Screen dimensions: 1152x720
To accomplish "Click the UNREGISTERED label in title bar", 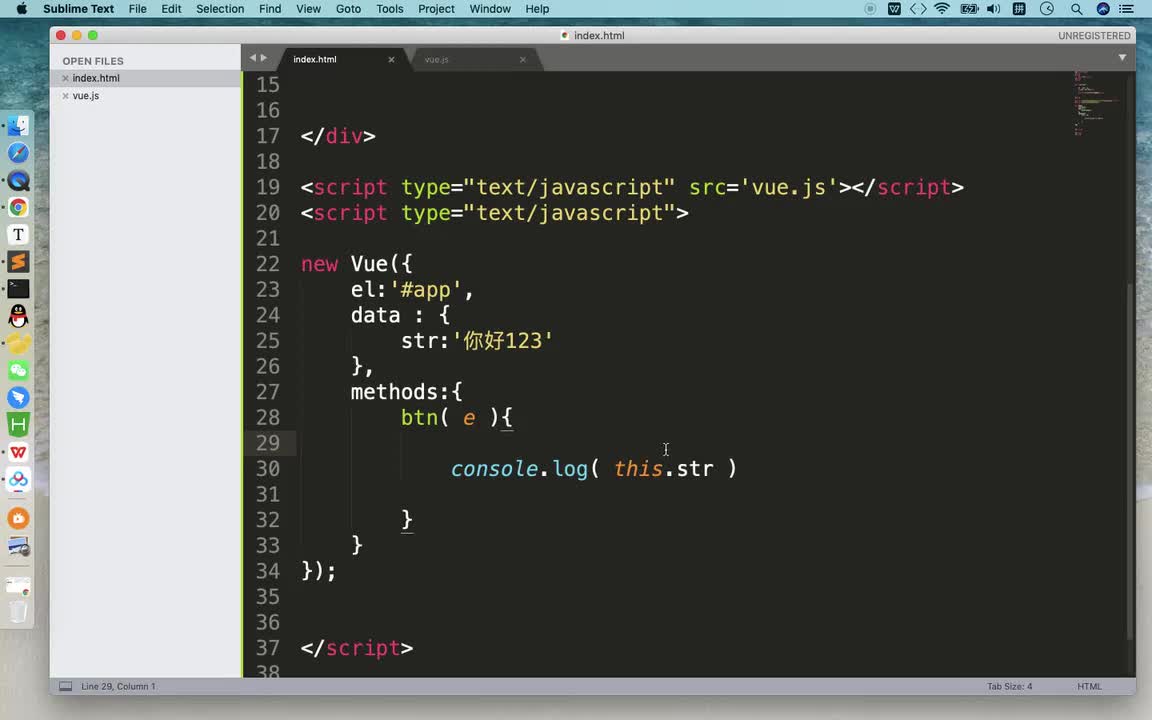I will [1094, 35].
